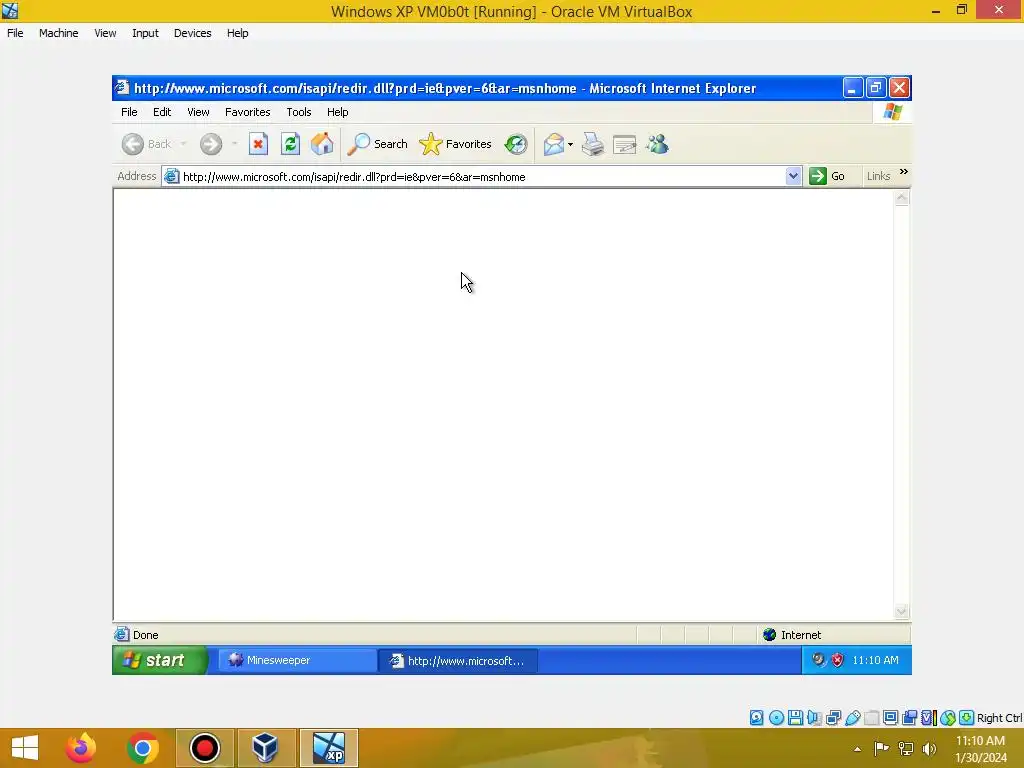Click VirtualBox USB indicator icon
This screenshot has height=768, width=1024.
pos(852,718)
